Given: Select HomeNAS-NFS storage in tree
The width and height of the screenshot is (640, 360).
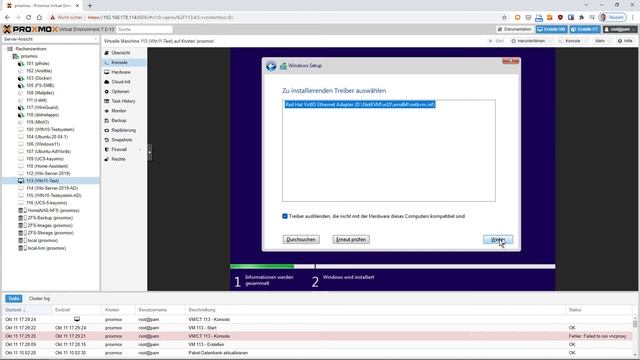Looking at the screenshot, I should pyautogui.click(x=53, y=211).
